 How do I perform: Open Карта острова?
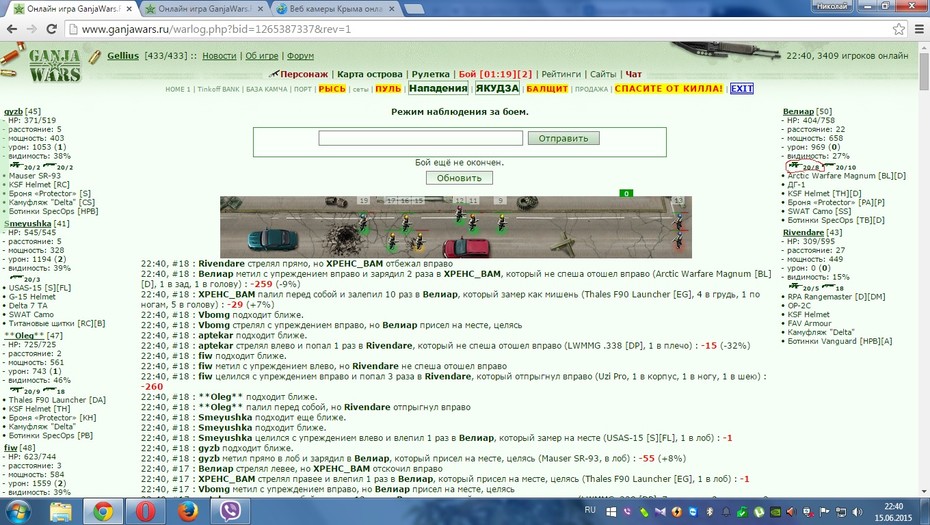370,74
